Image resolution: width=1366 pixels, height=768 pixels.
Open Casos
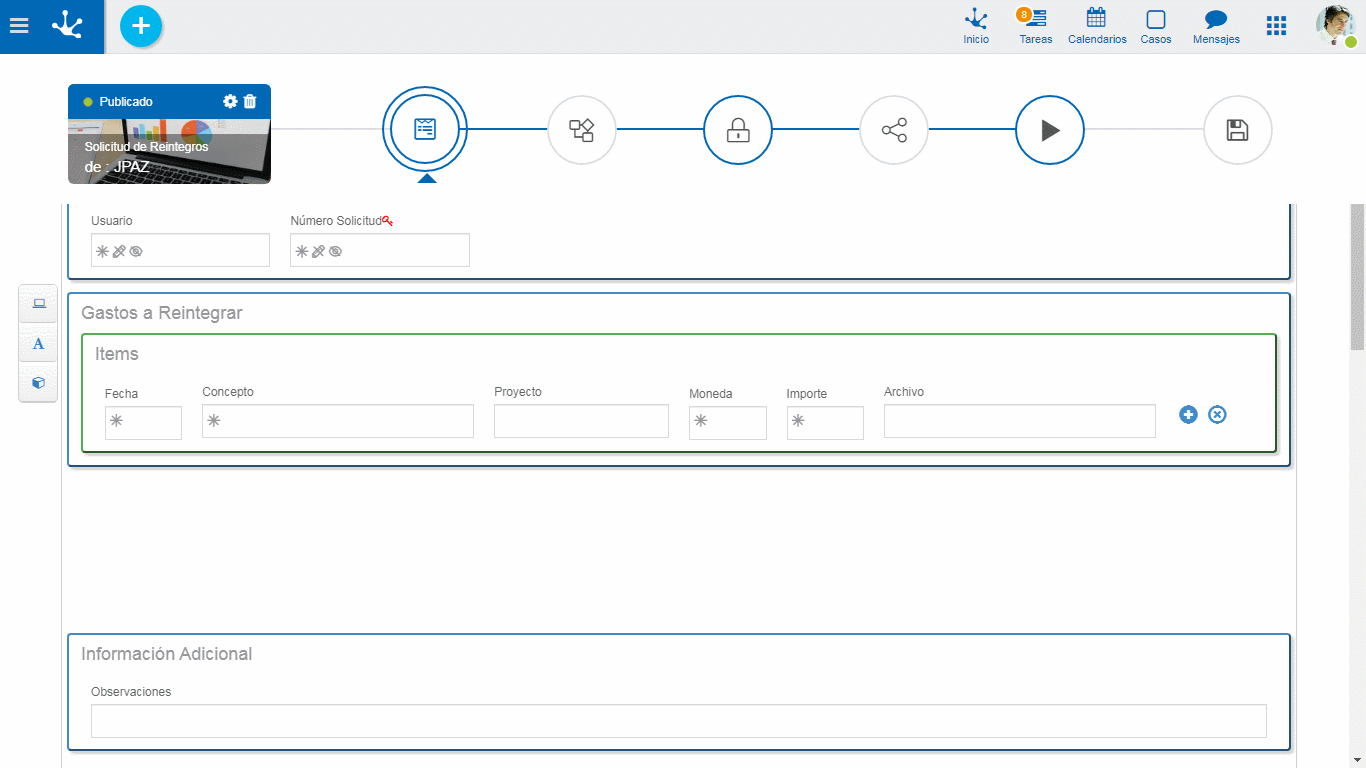[x=1156, y=27]
